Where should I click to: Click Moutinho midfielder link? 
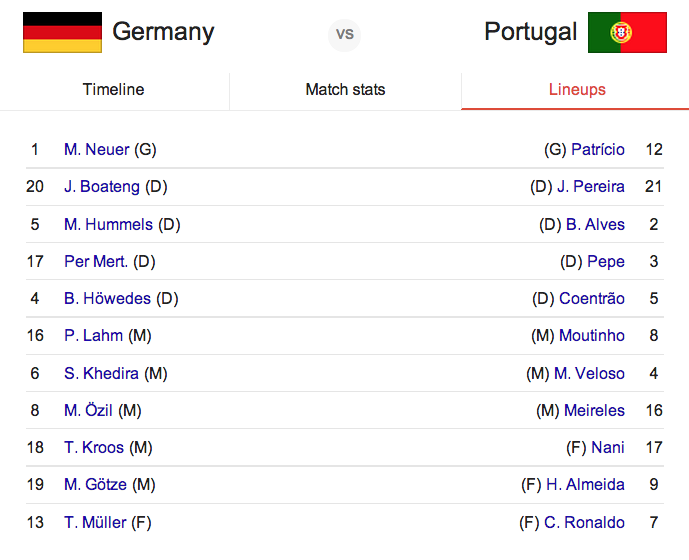point(592,336)
